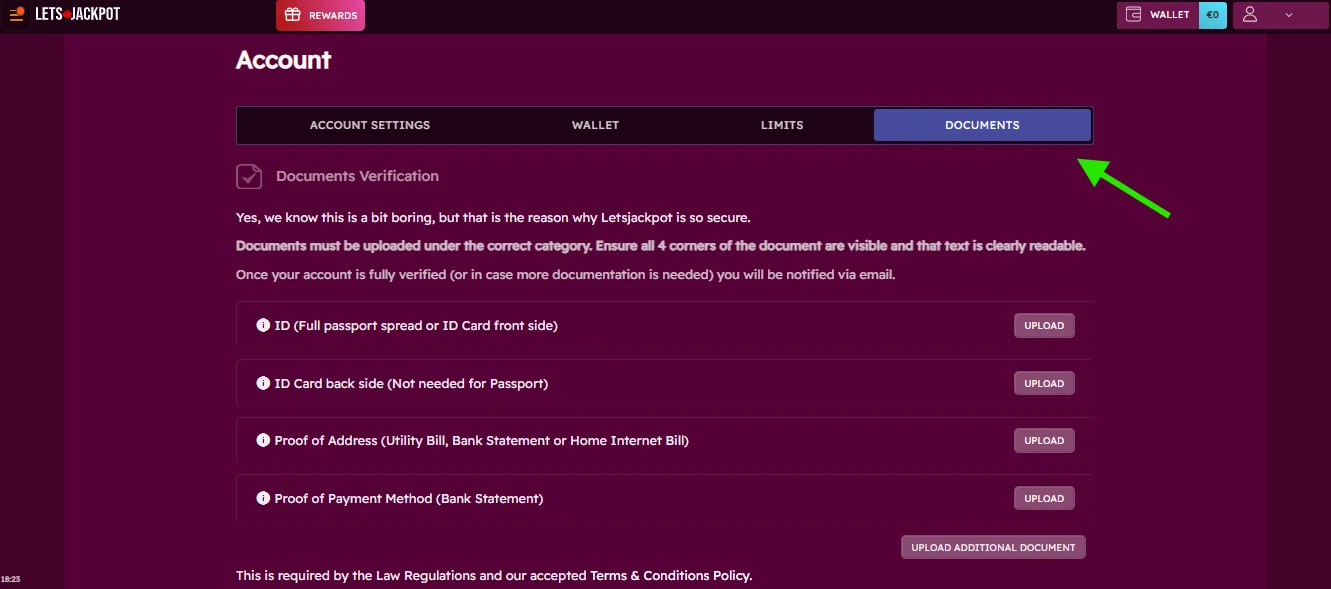Switch to the Account Settings tab
This screenshot has height=589, width=1331.
pyautogui.click(x=370, y=125)
